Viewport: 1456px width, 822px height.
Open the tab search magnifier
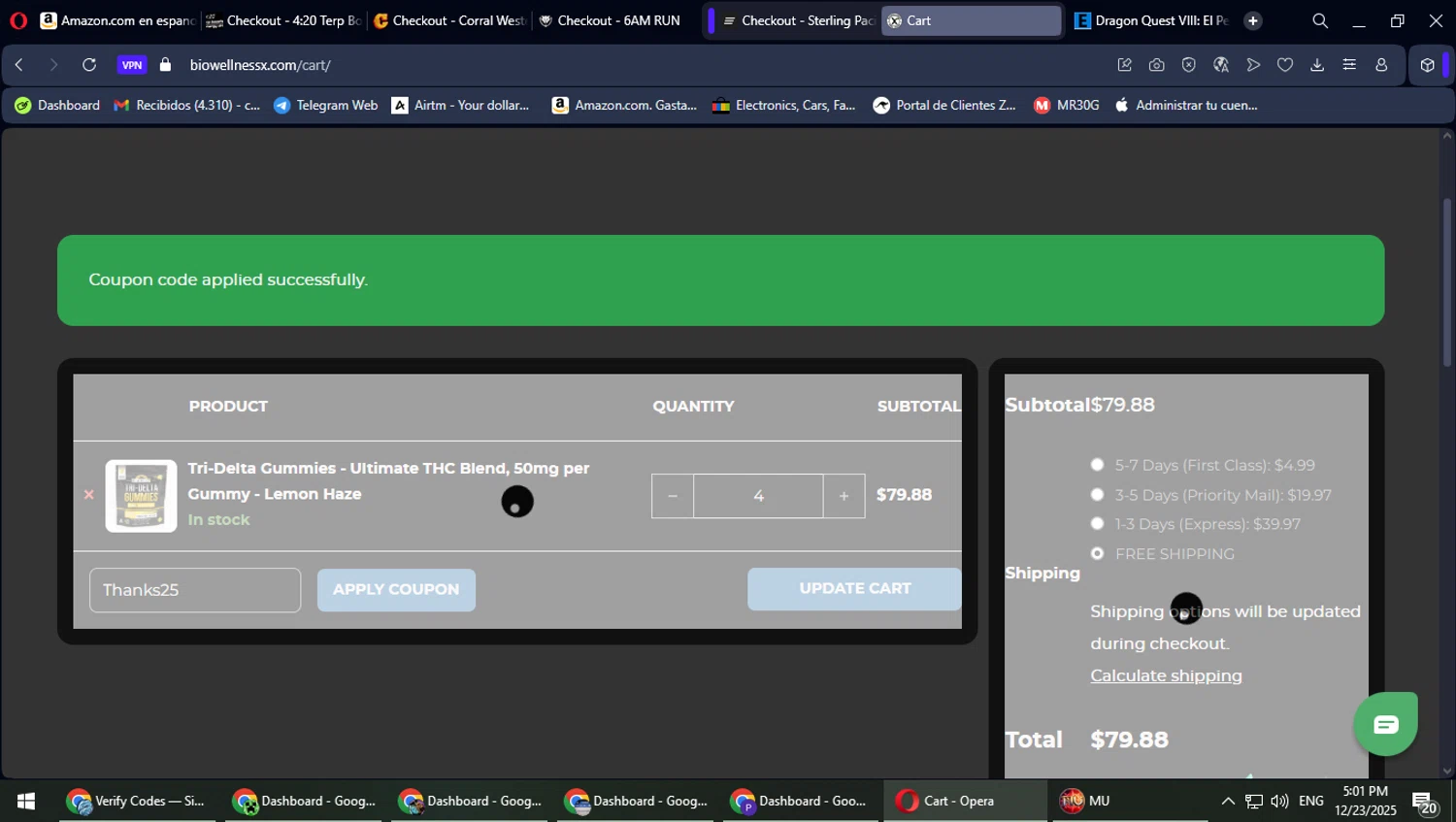tap(1320, 20)
